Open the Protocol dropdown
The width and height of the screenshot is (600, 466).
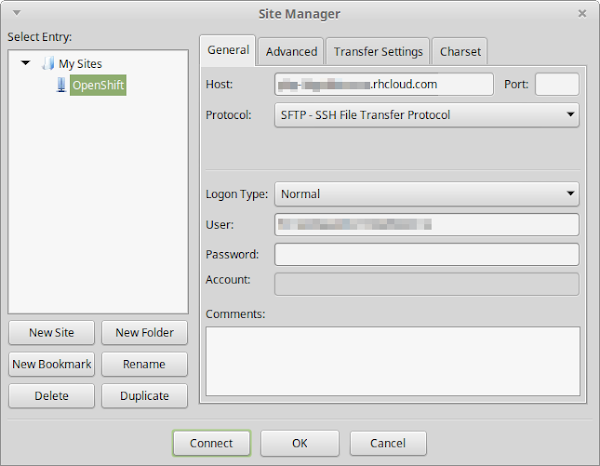427,115
